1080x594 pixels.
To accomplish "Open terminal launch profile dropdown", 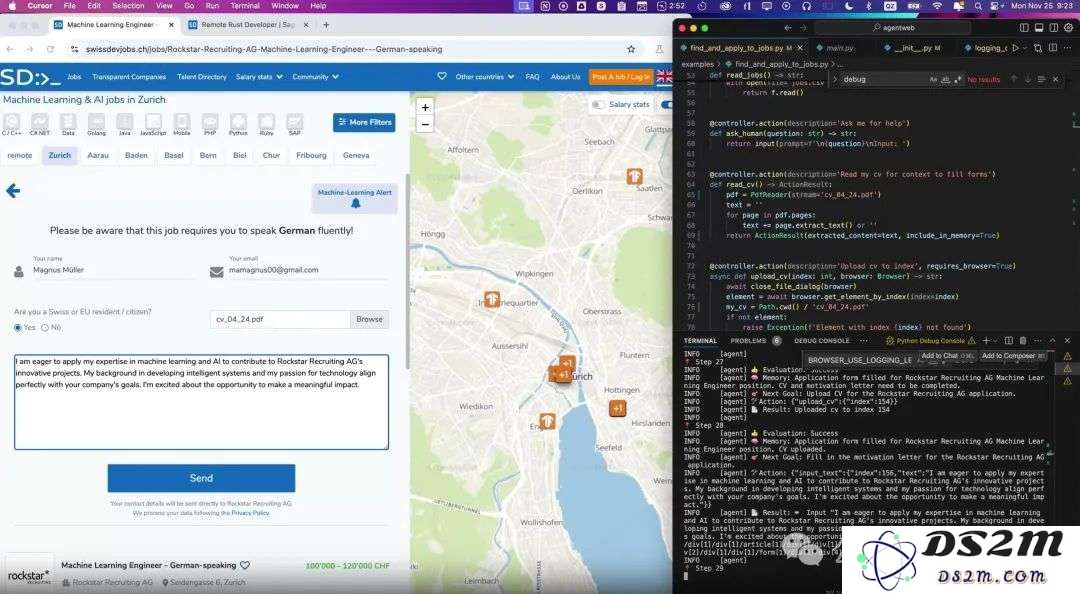I will point(996,340).
